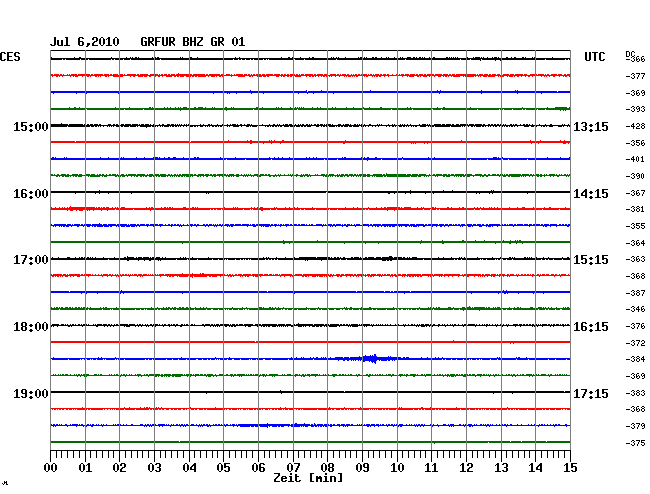Select the '15:00' local time label
The height and width of the screenshot is (494, 650).
coord(31,126)
